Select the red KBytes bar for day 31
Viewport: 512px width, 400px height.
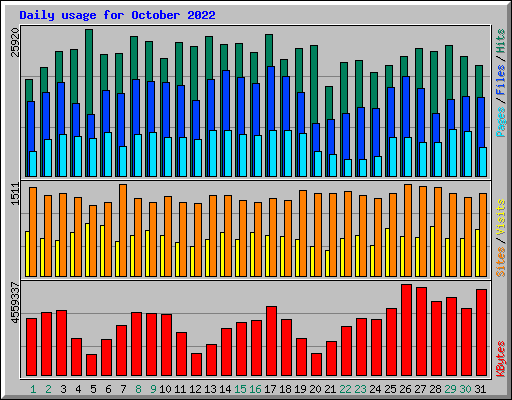tap(481, 332)
